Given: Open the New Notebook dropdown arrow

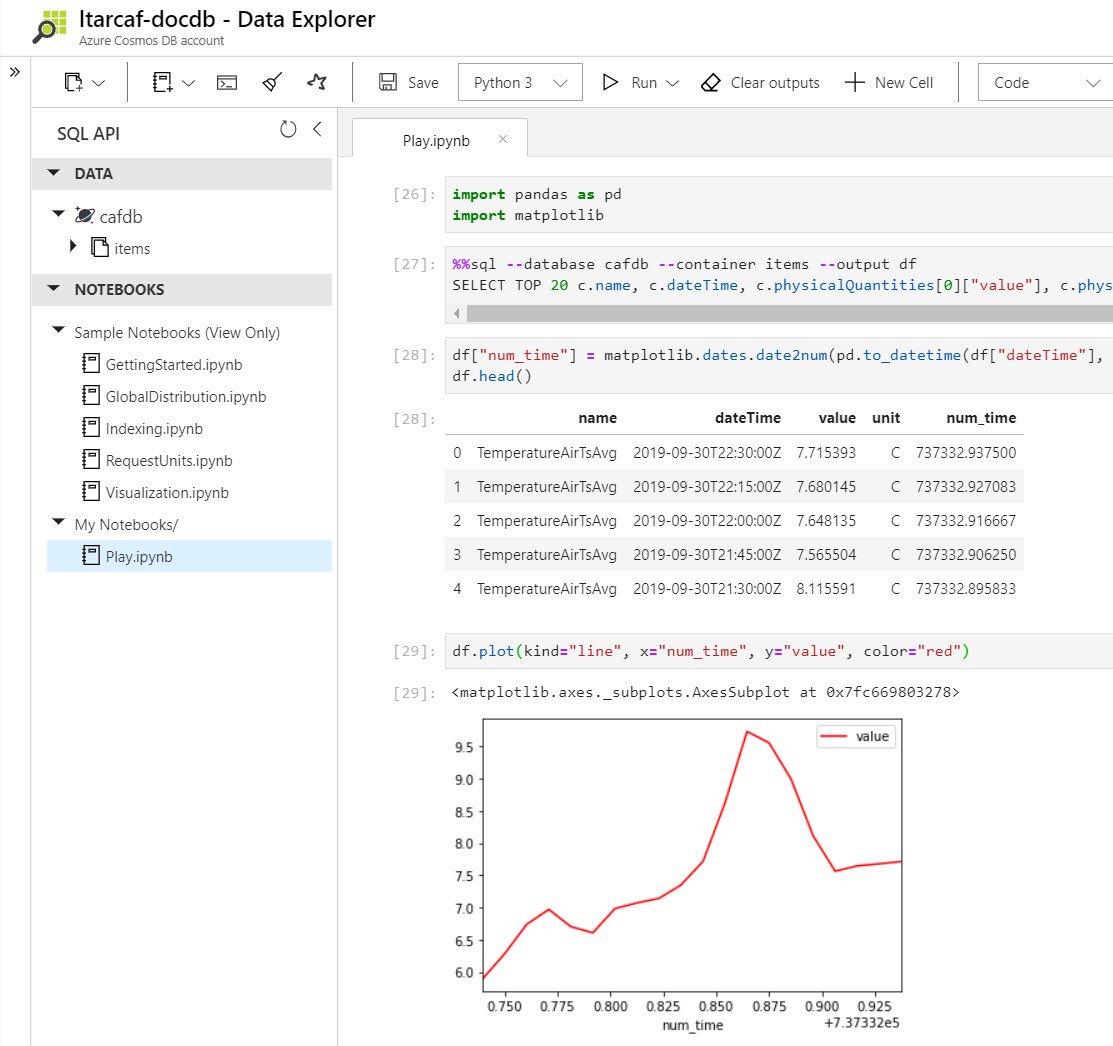Looking at the screenshot, I should [188, 83].
